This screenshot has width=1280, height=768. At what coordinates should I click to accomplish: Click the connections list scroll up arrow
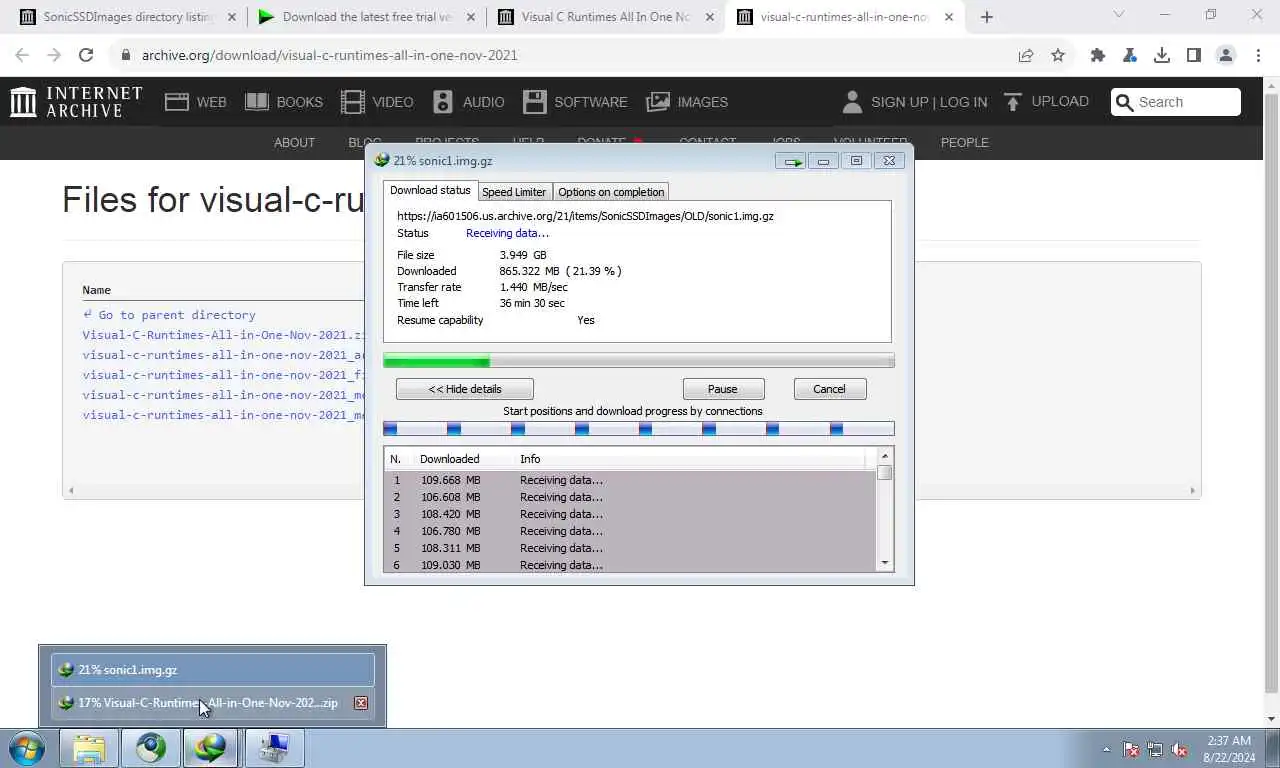885,457
